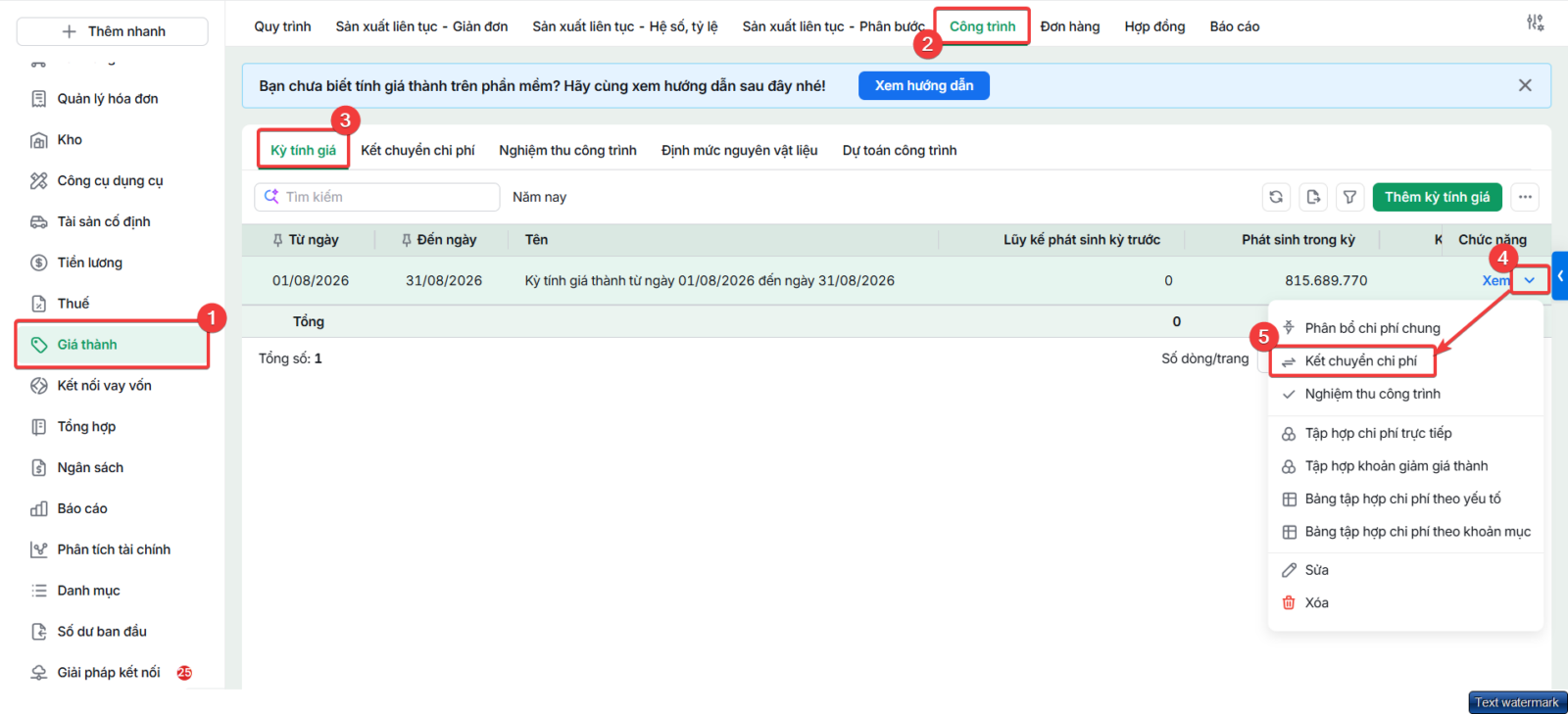This screenshot has height=714, width=1568.
Task: Click into the Tìm kiếm search field
Action: (x=377, y=197)
